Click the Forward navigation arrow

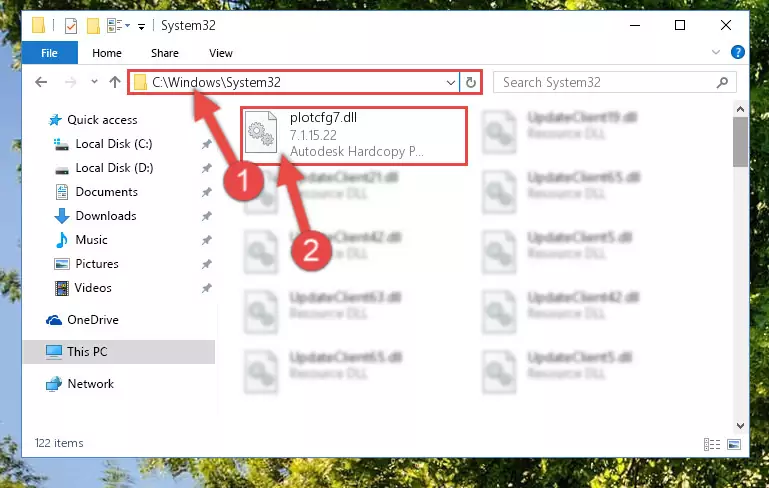(71, 82)
